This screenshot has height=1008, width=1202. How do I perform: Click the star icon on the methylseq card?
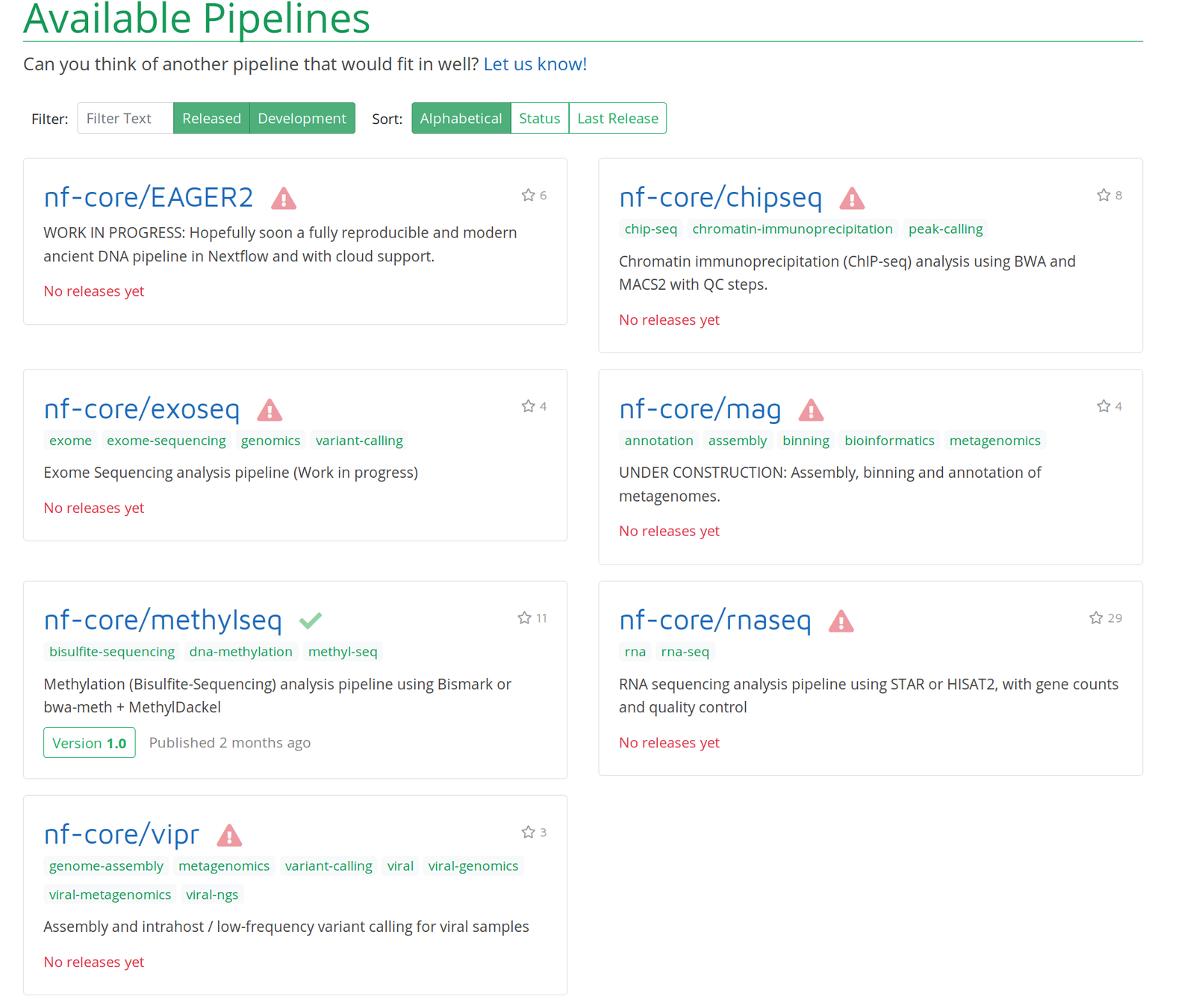pos(524,617)
